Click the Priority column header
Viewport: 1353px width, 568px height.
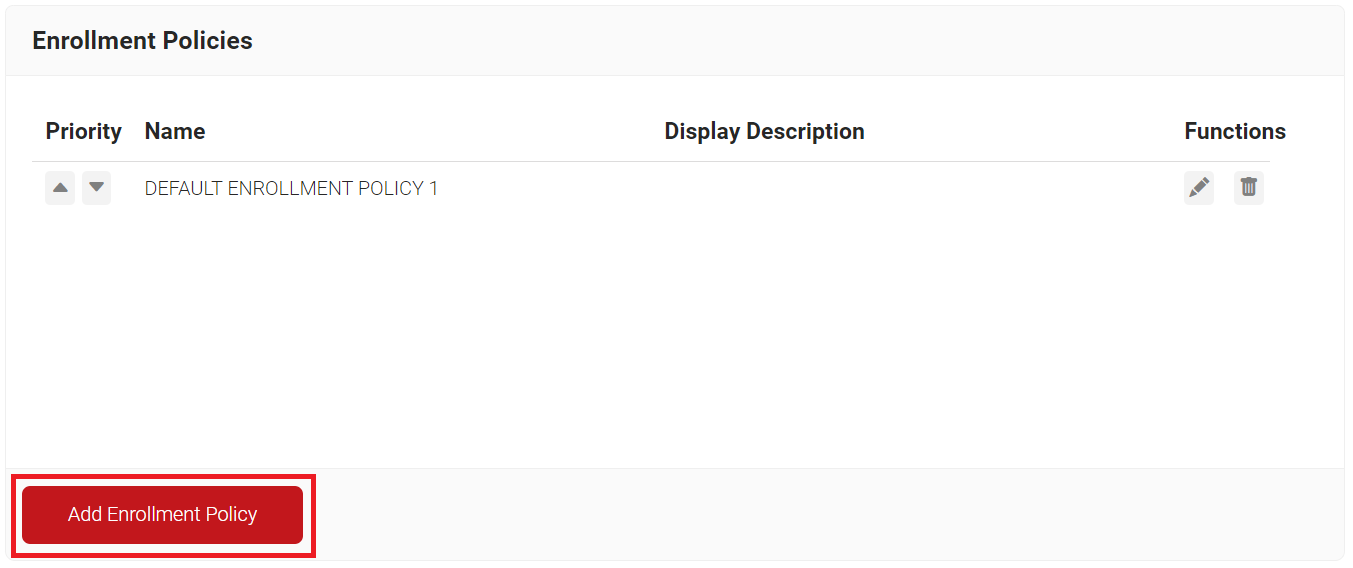[83, 131]
